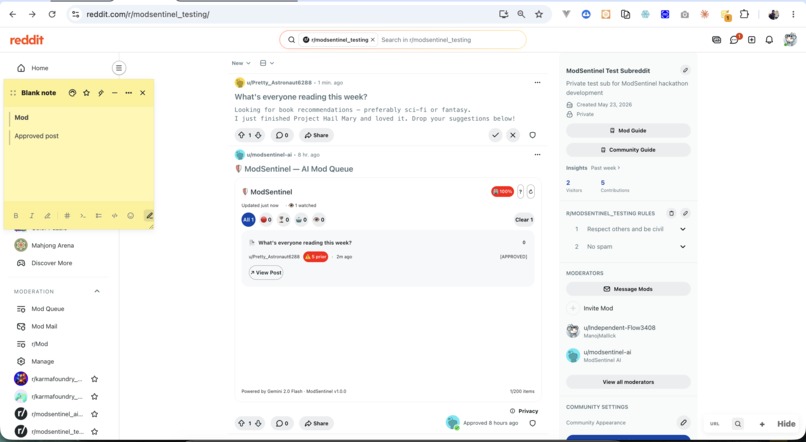Select the All 1 filter in ModSentinel

[x=248, y=219]
